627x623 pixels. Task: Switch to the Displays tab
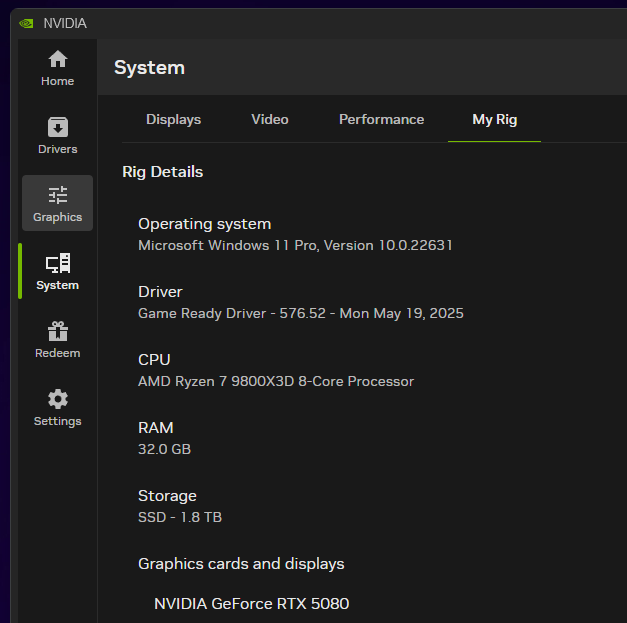click(174, 120)
